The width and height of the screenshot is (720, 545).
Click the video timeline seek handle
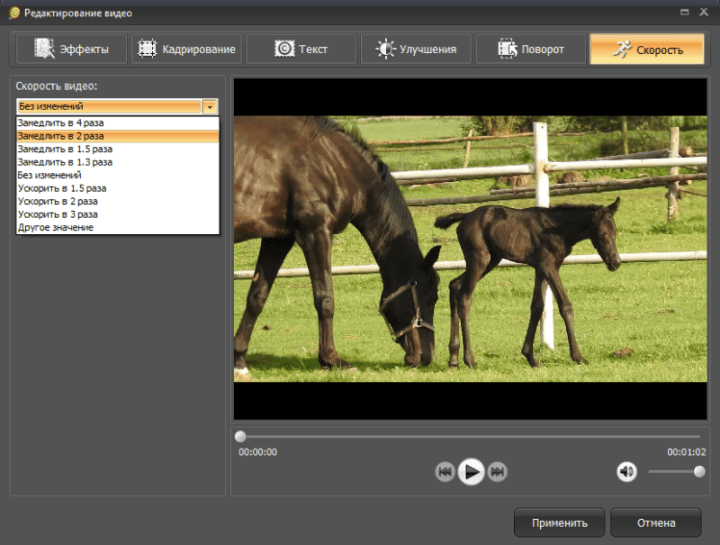pos(240,437)
